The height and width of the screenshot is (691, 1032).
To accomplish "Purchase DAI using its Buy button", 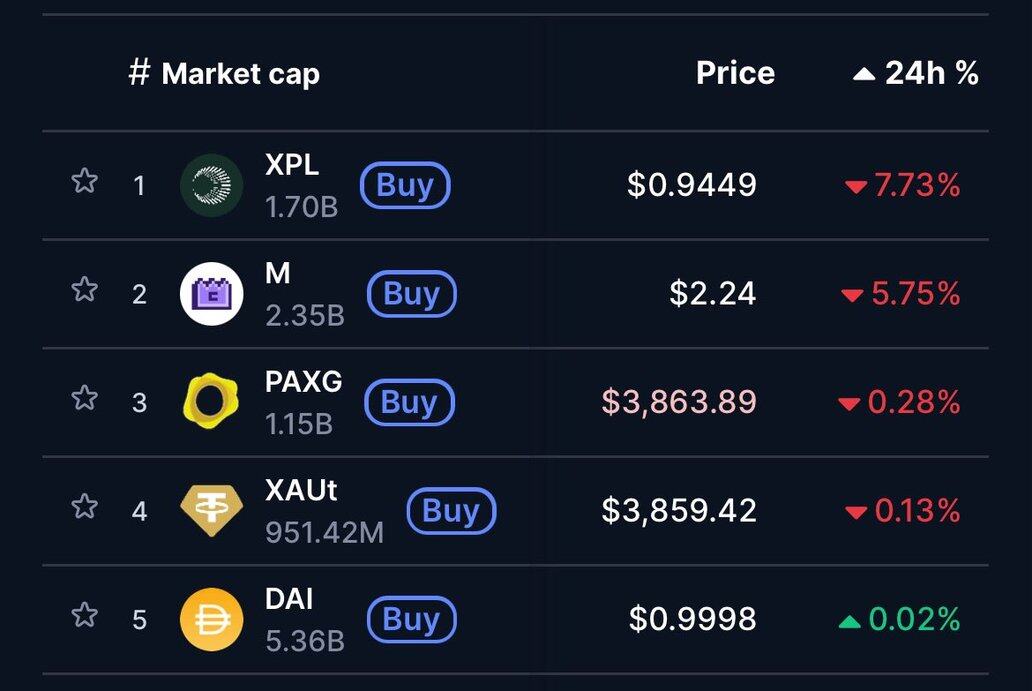I will pos(411,620).
